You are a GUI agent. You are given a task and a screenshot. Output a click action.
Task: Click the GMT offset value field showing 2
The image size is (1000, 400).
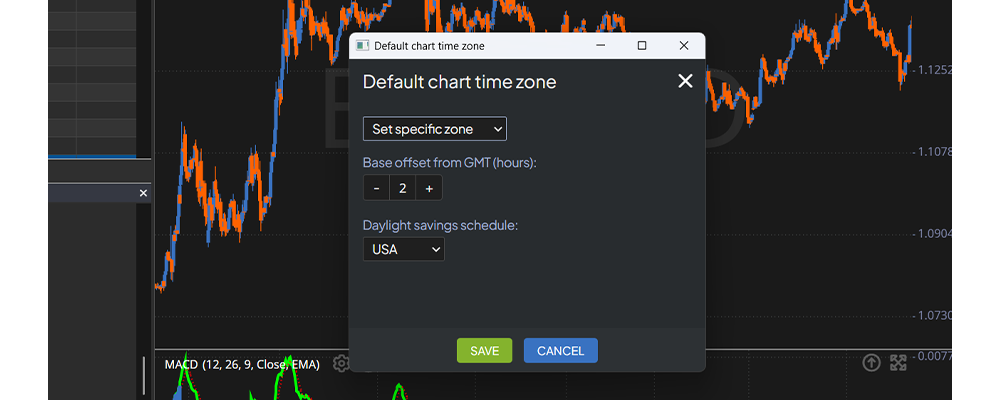click(402, 188)
